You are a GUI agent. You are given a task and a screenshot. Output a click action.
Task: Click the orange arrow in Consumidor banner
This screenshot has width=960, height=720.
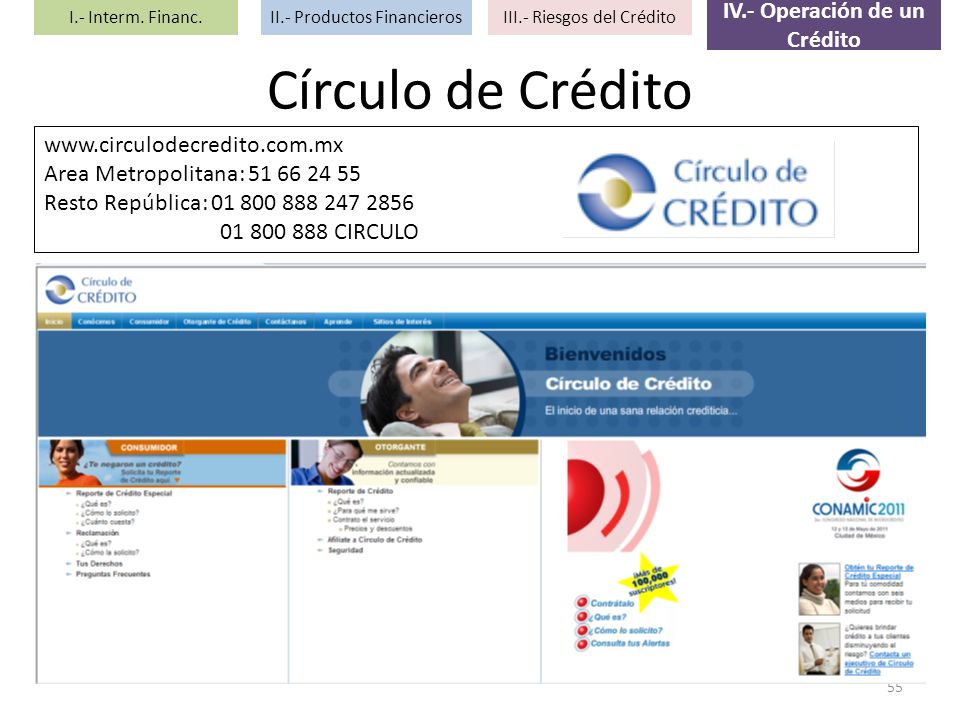click(178, 481)
